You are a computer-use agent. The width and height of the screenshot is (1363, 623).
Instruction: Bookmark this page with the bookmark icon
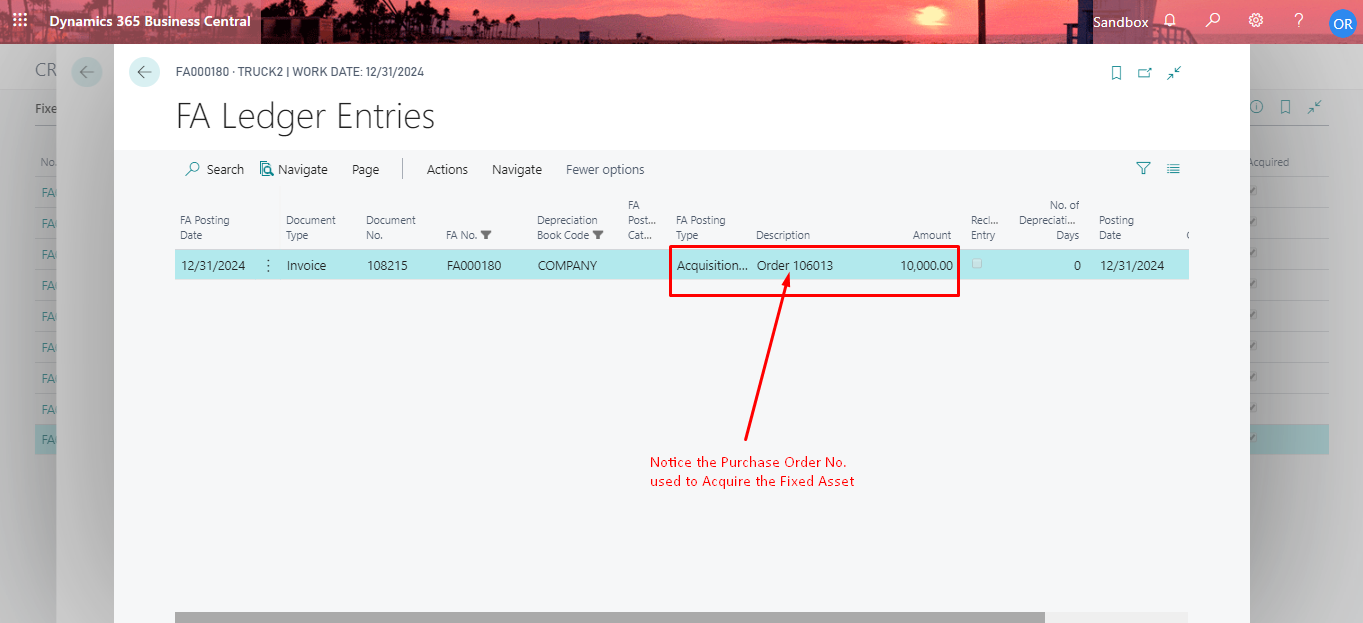tap(1116, 73)
